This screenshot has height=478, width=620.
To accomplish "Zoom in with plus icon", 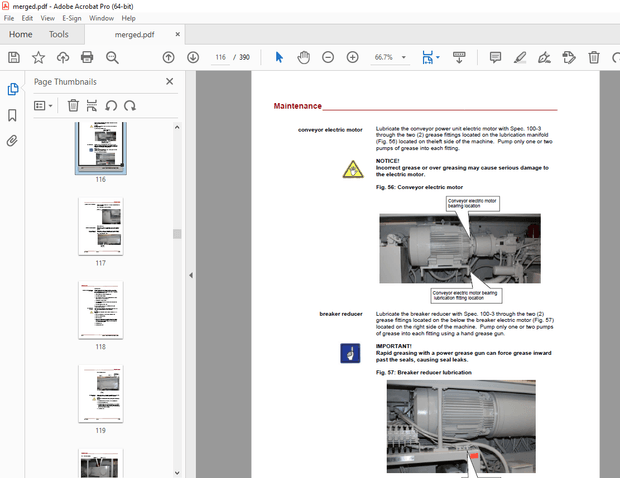I will (x=352, y=57).
